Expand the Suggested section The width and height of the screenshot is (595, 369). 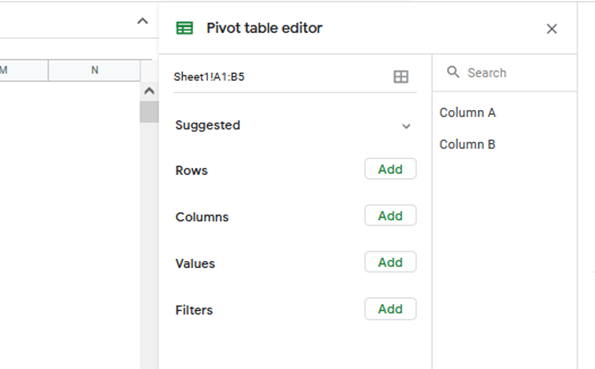click(406, 126)
